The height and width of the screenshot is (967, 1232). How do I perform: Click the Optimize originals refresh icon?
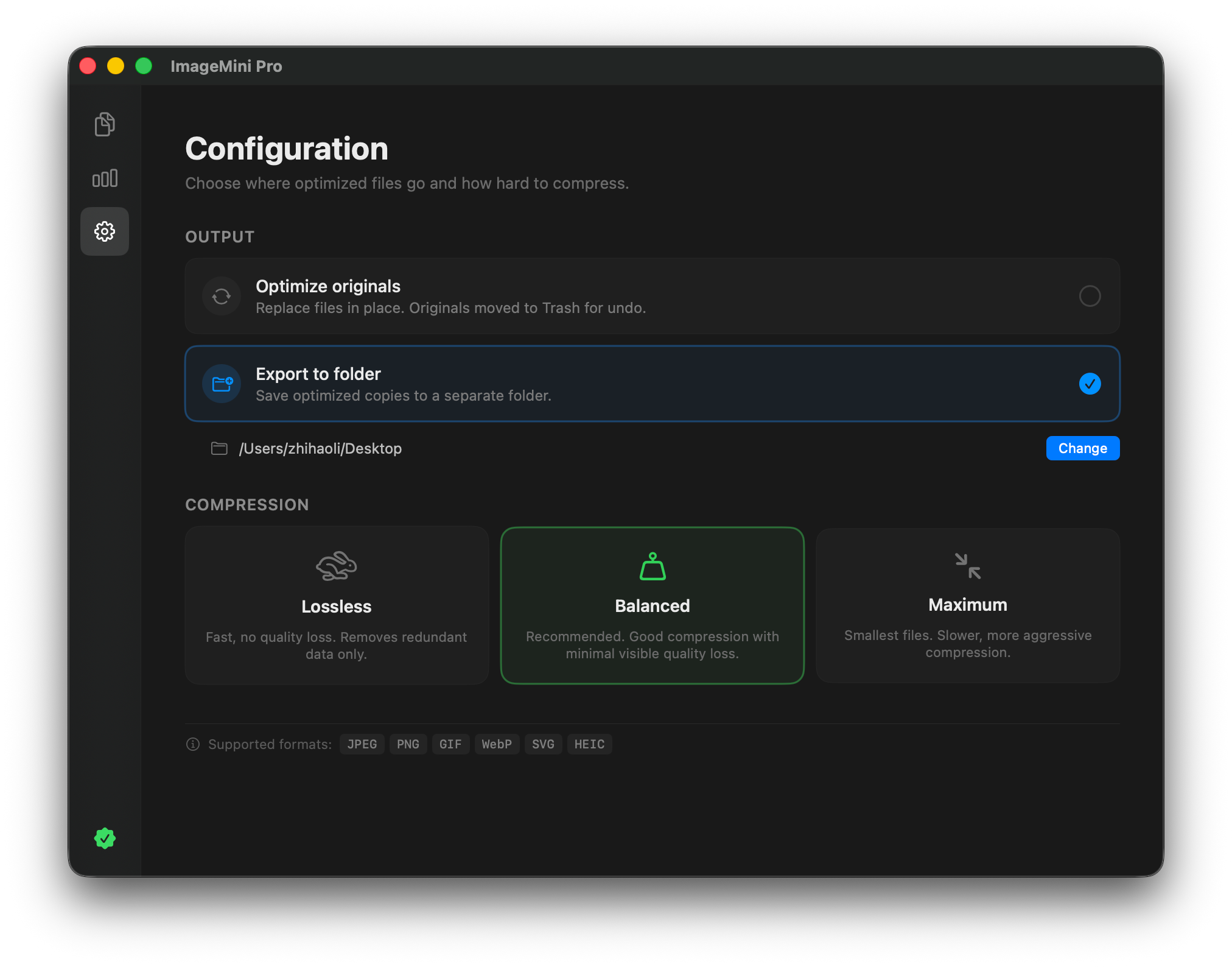pyautogui.click(x=221, y=296)
